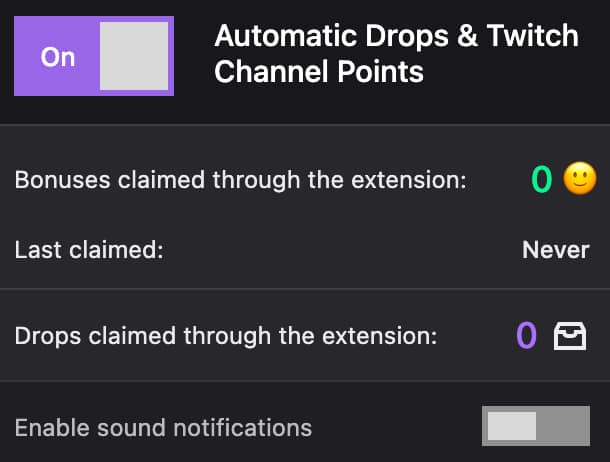Image resolution: width=610 pixels, height=462 pixels.
Task: Click the 'Never' last claimed value
Action: (556, 249)
